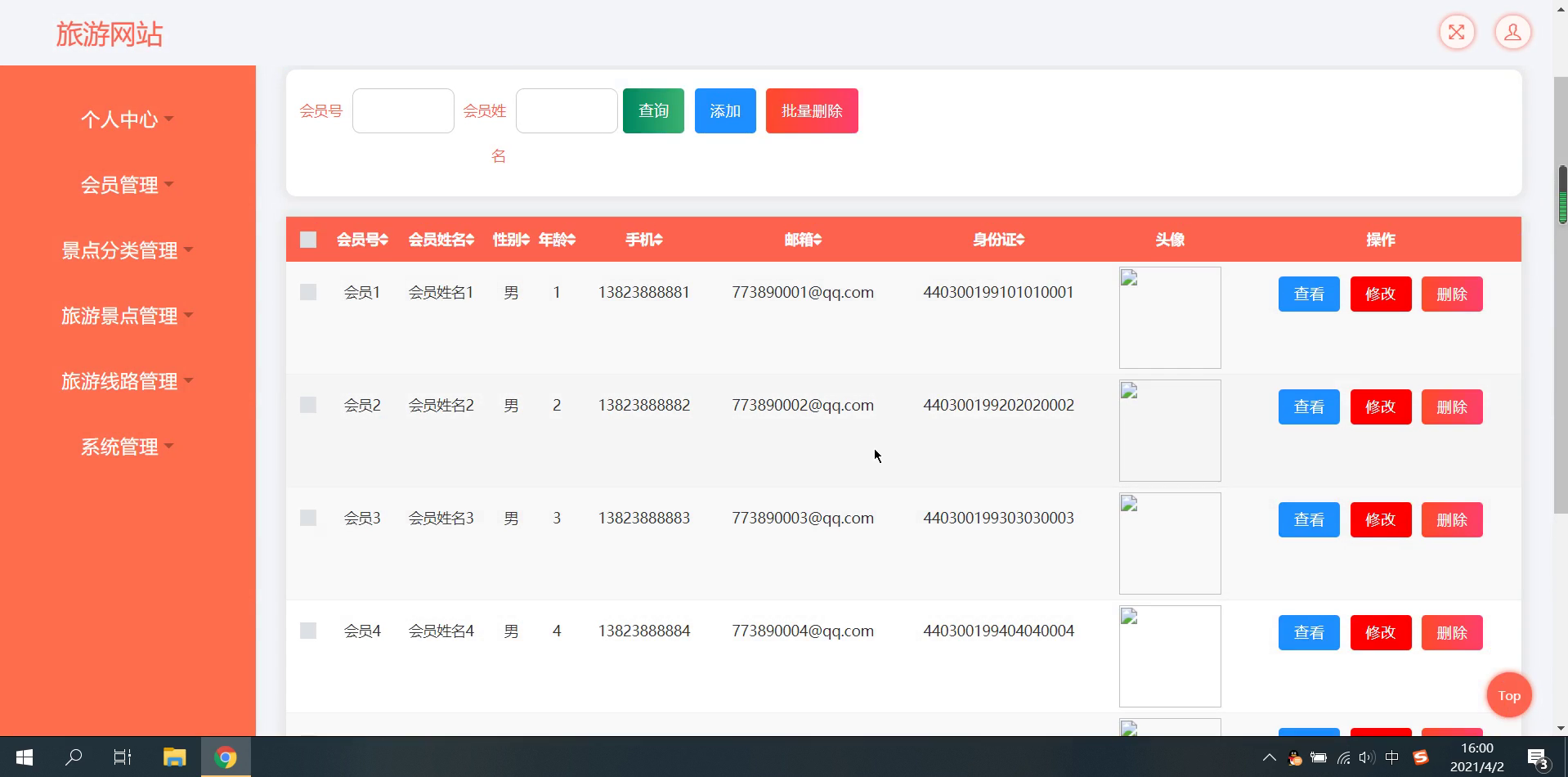The width and height of the screenshot is (1568, 777).
Task: Click the avatar image of 会员3
Action: 1170,543
